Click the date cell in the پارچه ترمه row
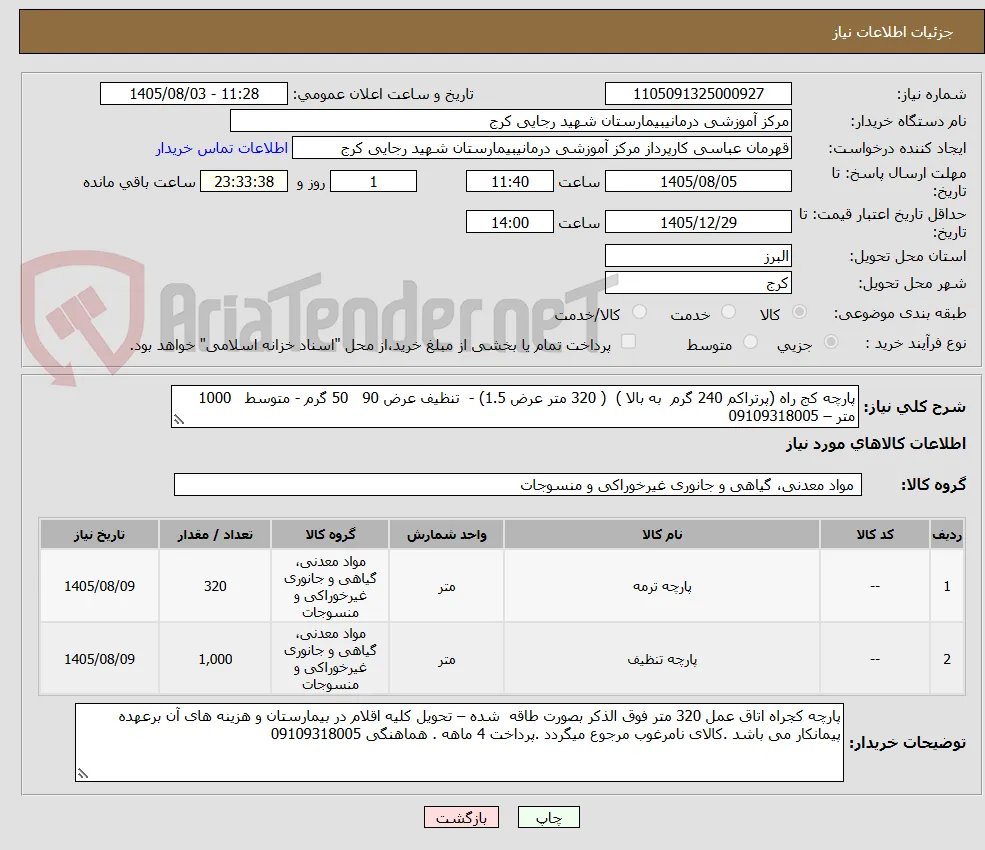The image size is (985, 850). (99, 586)
